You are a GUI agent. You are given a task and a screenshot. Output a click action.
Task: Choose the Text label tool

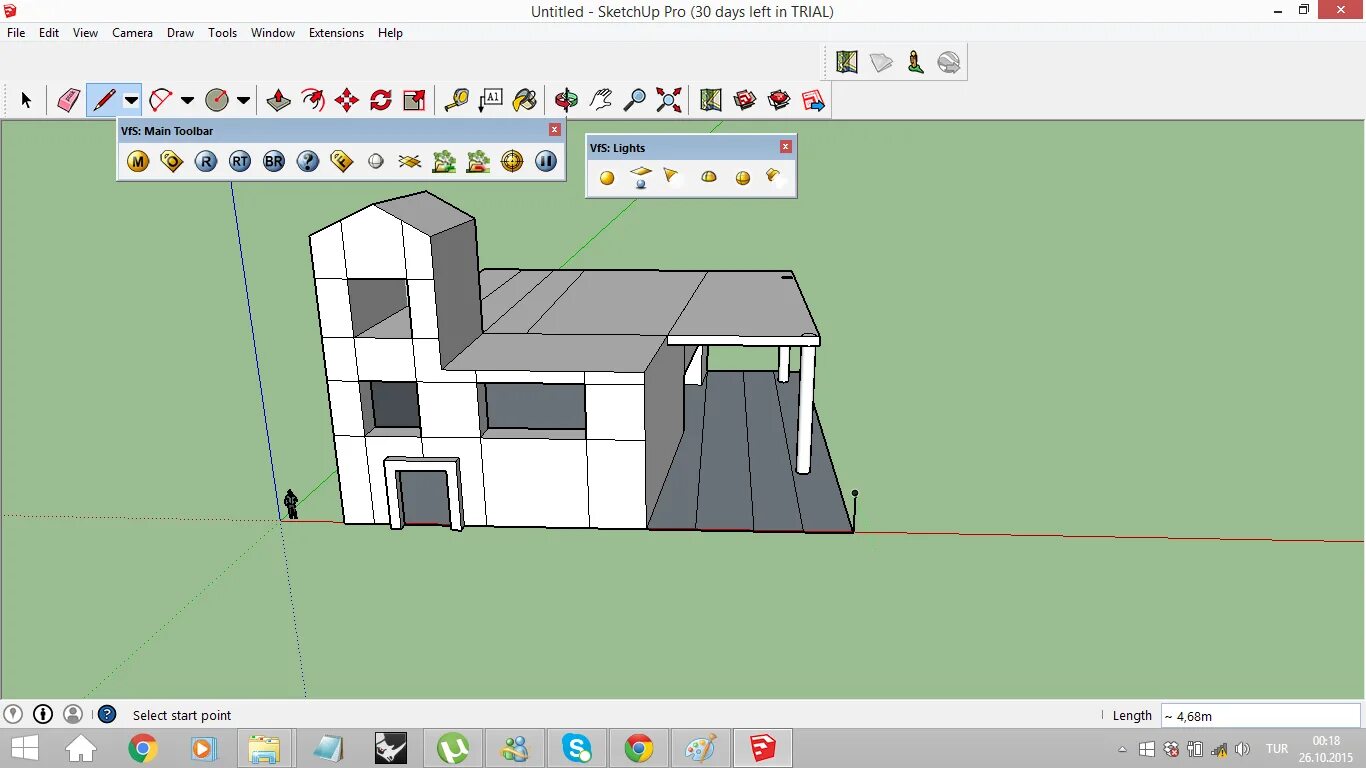(x=491, y=100)
